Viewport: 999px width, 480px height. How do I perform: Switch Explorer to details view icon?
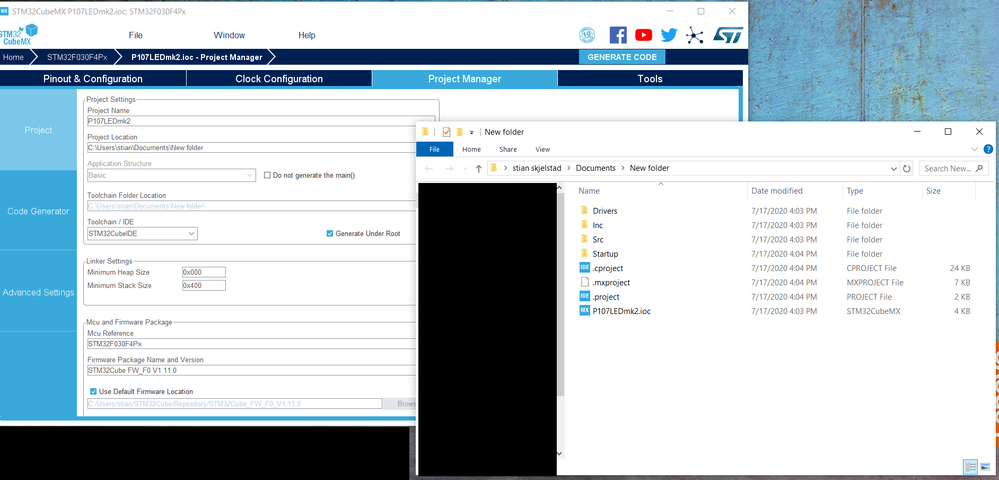click(971, 467)
